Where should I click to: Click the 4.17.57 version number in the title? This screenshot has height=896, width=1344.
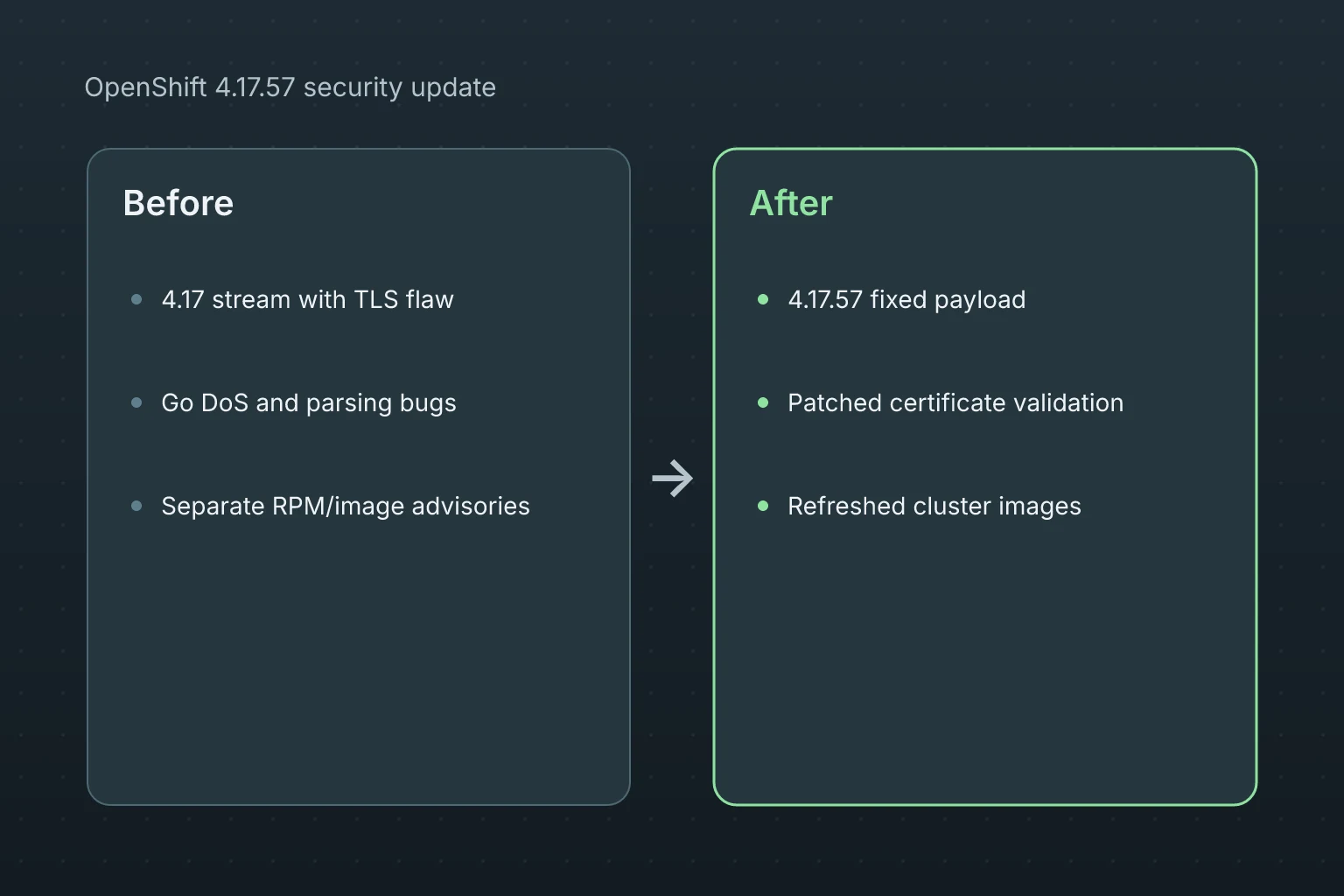pyautogui.click(x=255, y=87)
